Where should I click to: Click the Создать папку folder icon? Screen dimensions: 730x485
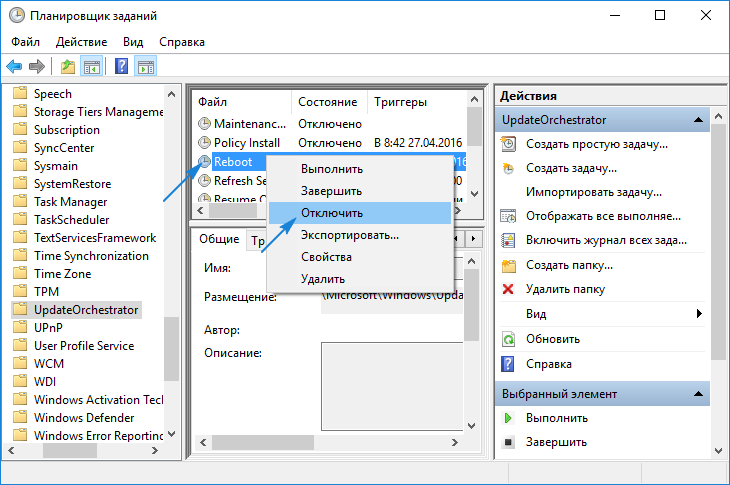coord(508,265)
